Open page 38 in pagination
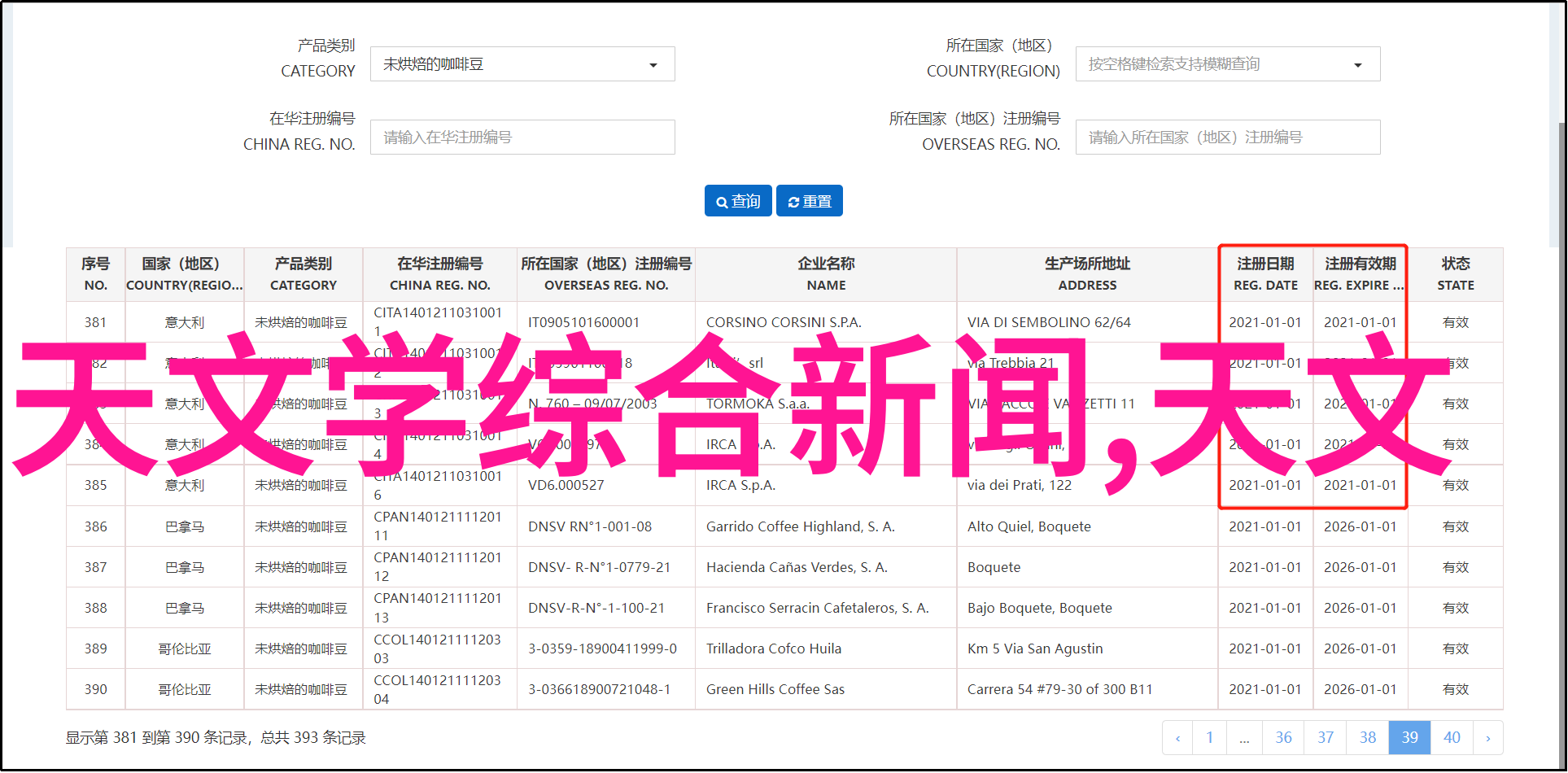 coord(1368,738)
